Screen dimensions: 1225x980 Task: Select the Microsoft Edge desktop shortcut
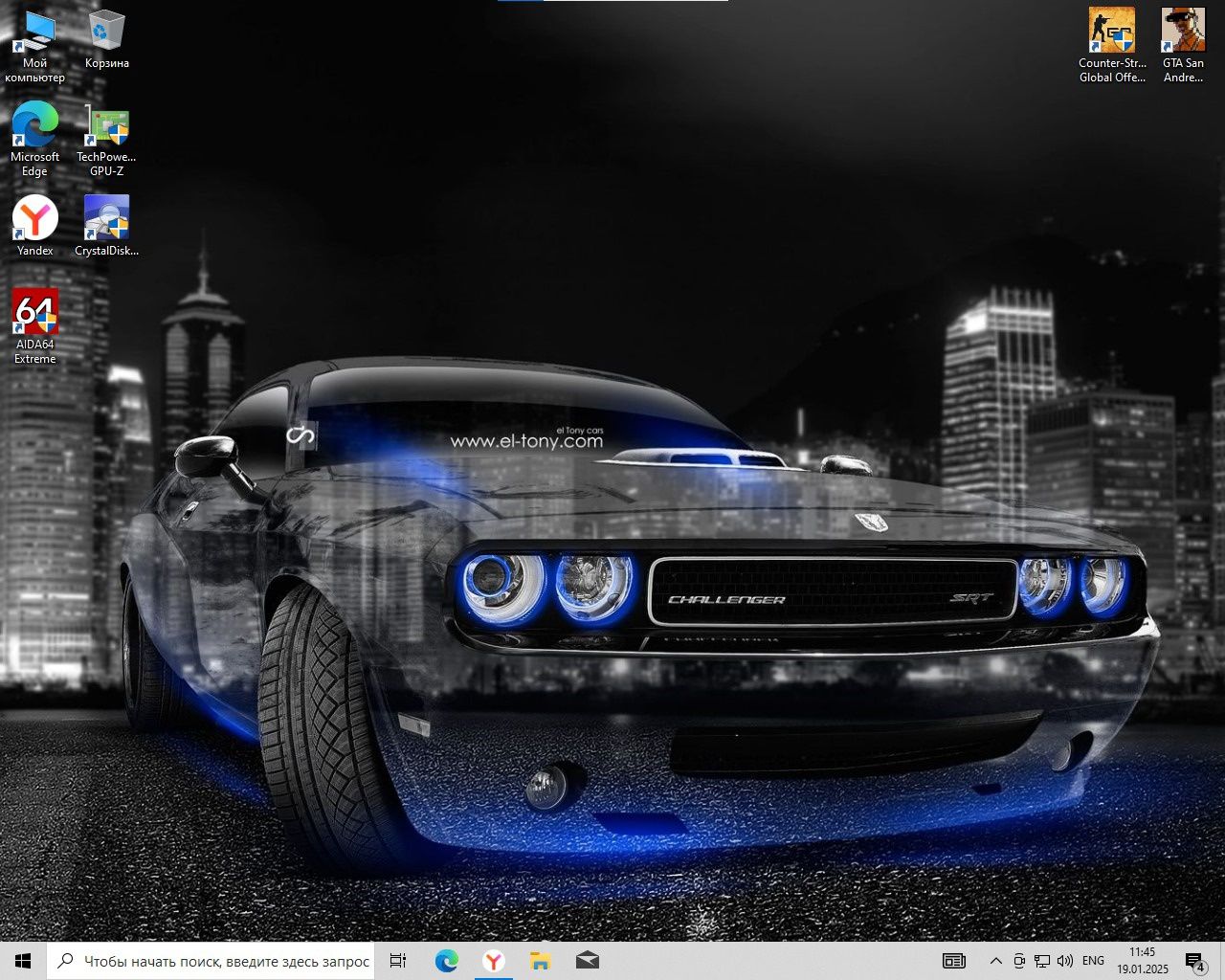pos(34,139)
